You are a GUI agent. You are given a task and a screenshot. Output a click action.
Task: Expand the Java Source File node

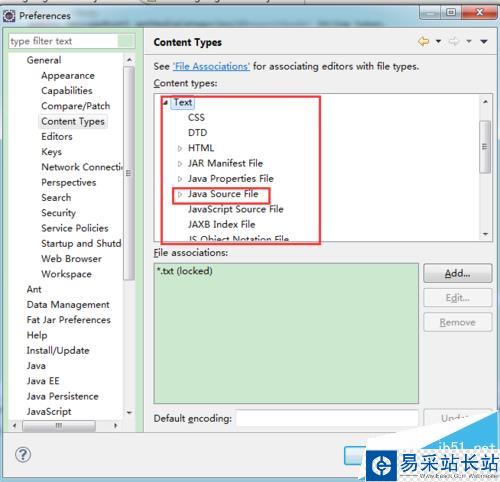pos(180,194)
